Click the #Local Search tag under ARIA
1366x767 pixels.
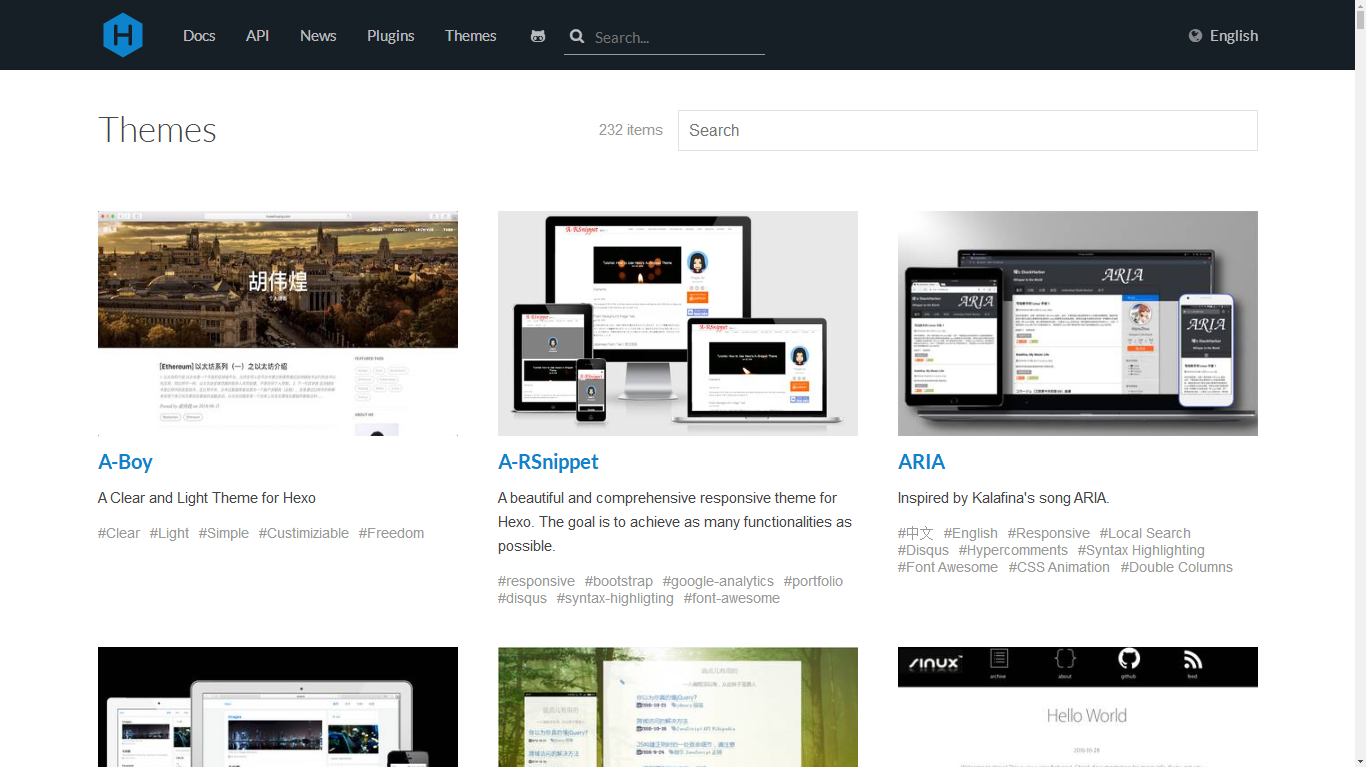click(x=1145, y=533)
